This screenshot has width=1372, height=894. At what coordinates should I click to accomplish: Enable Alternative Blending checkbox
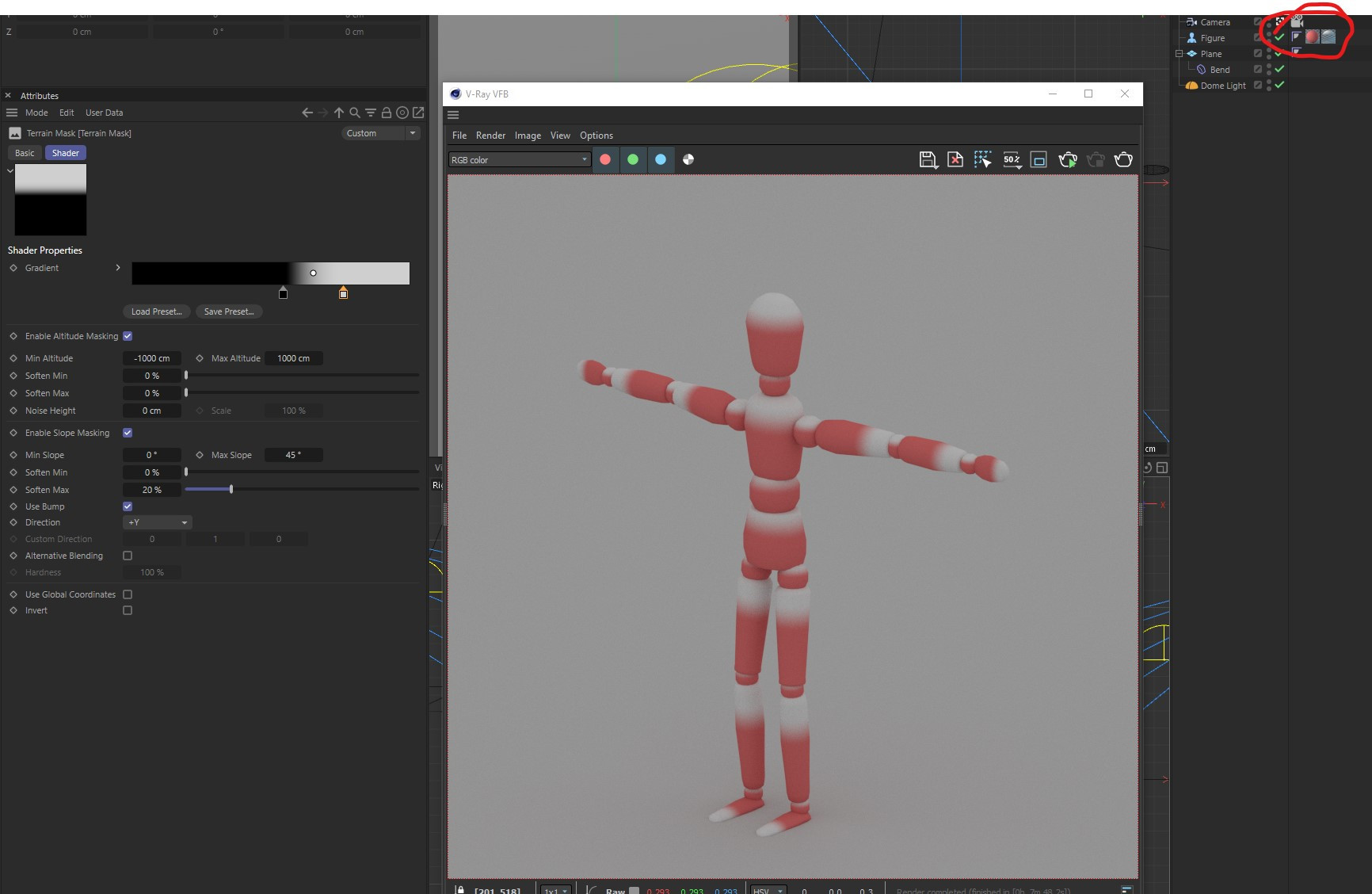128,556
